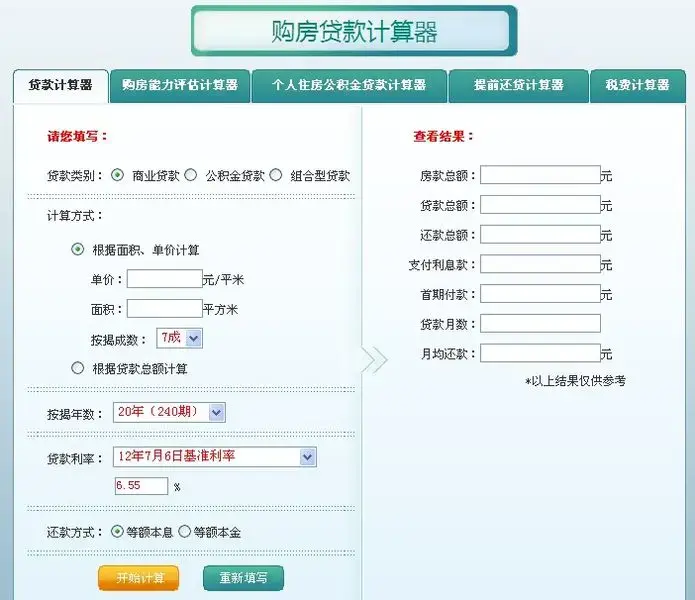This screenshot has height=600, width=695.
Task: Open 个人住房公积金贷款计算器 tab
Action: (x=349, y=86)
